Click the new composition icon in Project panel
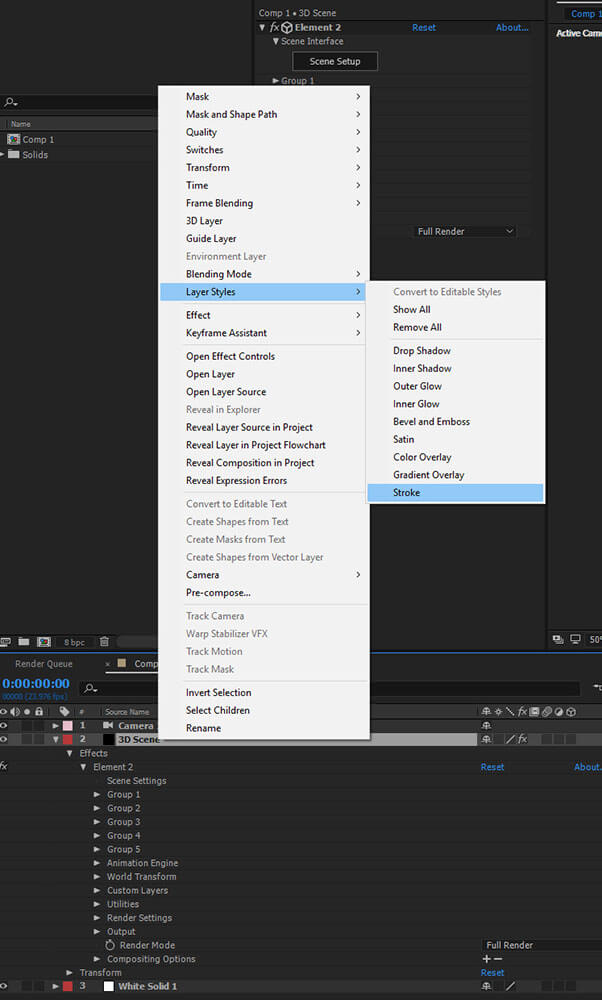Viewport: 602px width, 1000px height. (x=43, y=642)
